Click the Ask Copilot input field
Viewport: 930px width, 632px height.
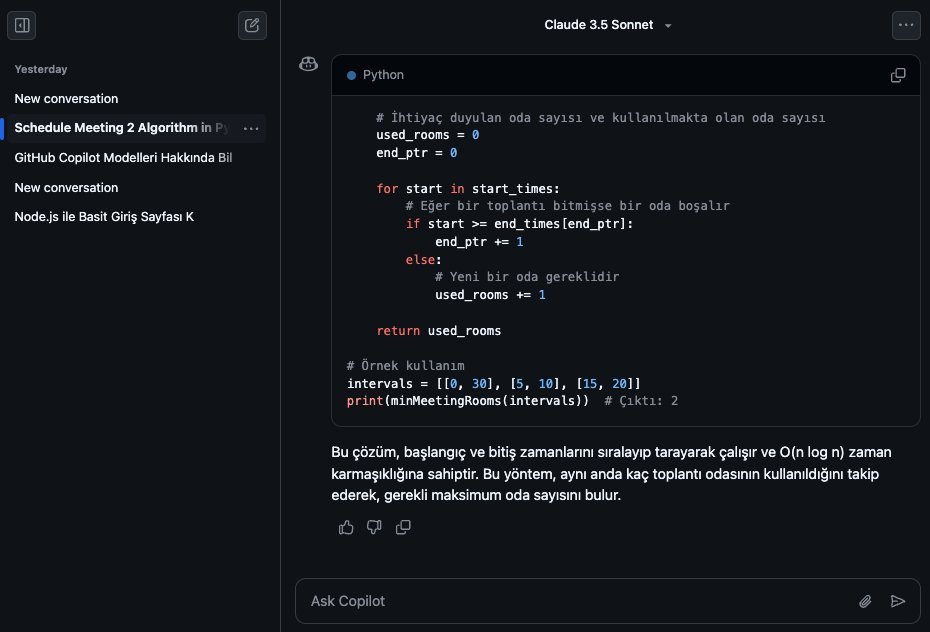click(x=575, y=601)
